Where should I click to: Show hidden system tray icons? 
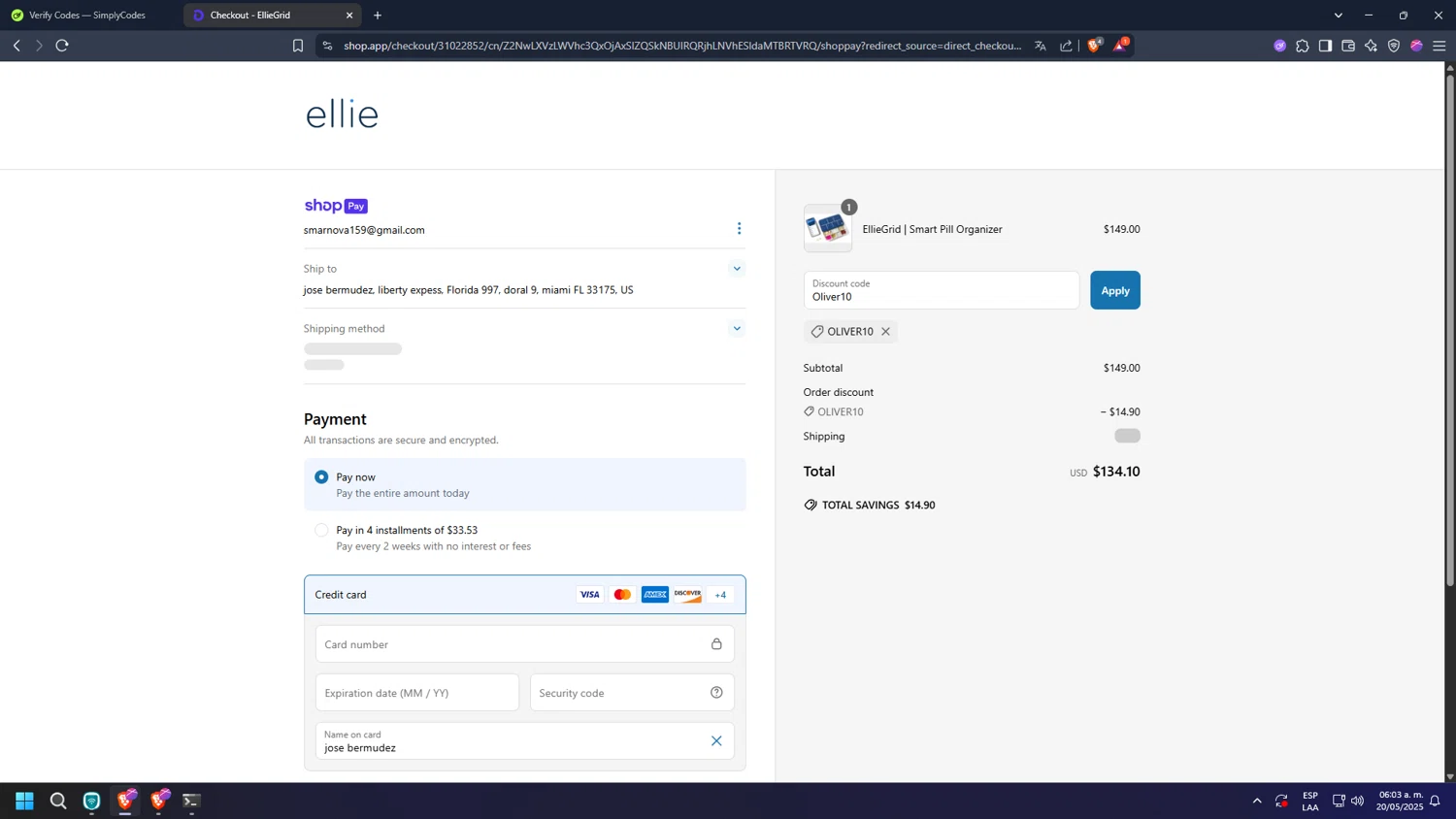[x=1257, y=802]
